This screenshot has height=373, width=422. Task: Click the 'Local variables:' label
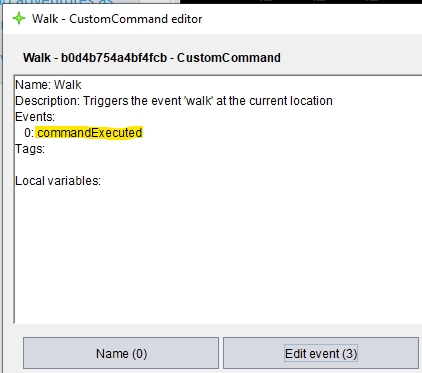[x=58, y=181]
